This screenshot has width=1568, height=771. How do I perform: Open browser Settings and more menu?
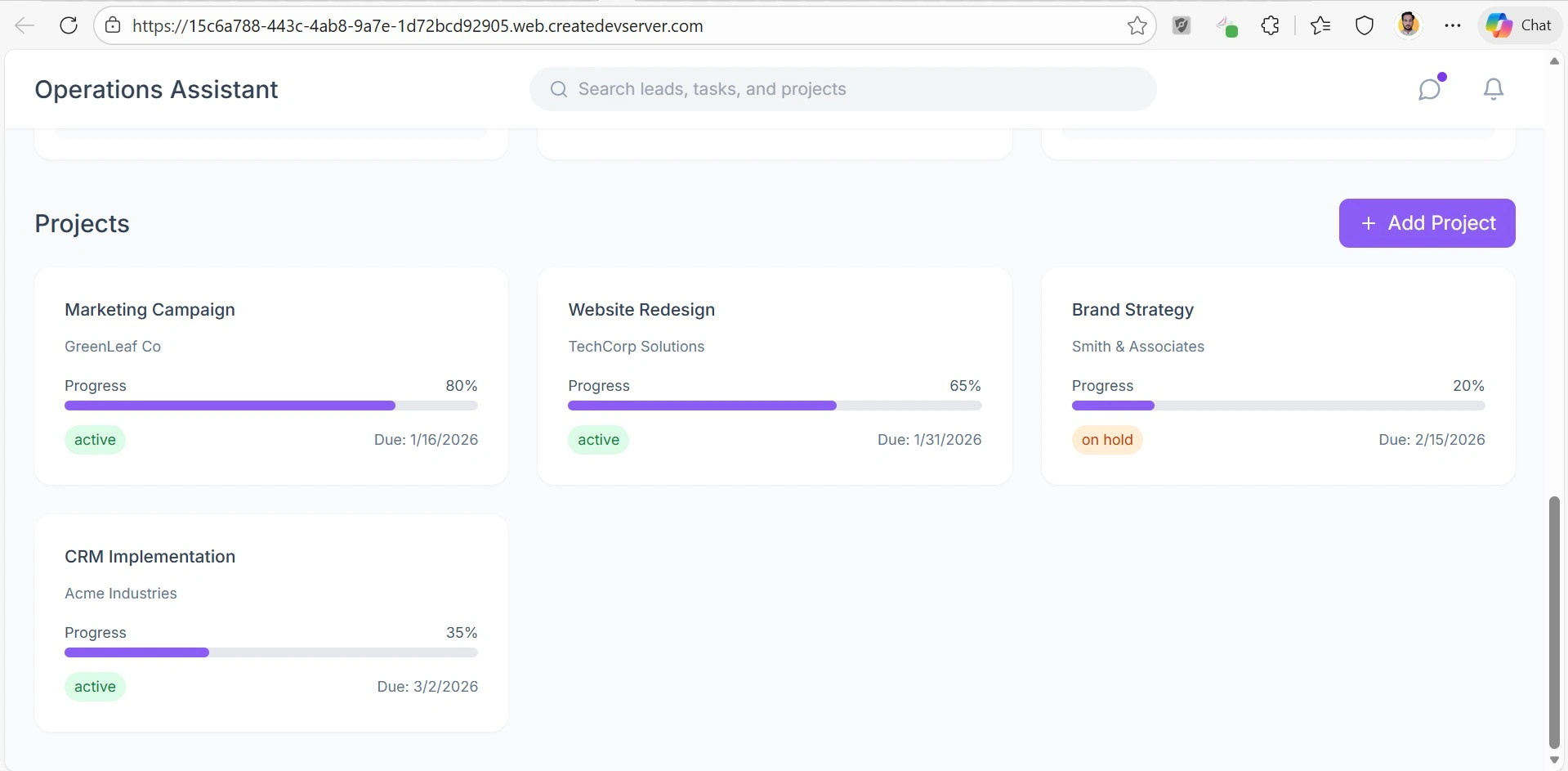point(1452,26)
